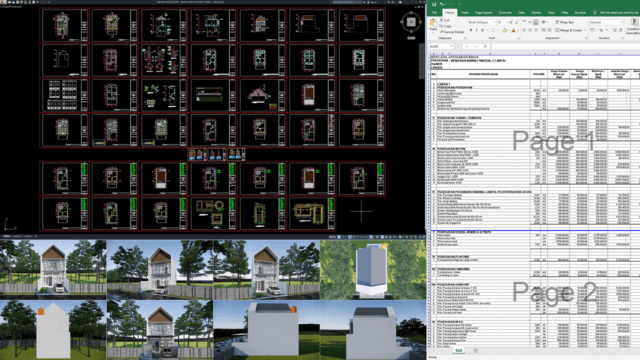Open the Alignment group dialog launcher

(586, 38)
